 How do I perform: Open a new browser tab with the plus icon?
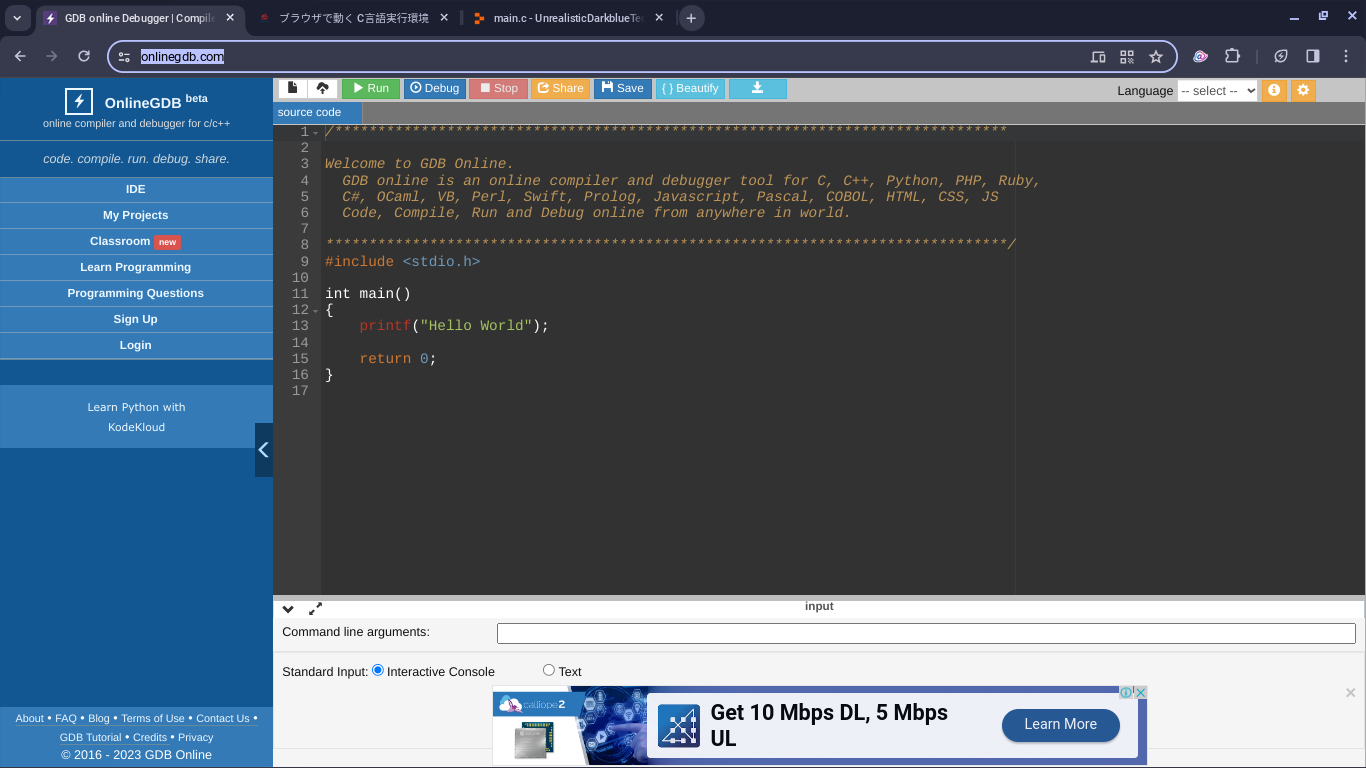tap(691, 18)
